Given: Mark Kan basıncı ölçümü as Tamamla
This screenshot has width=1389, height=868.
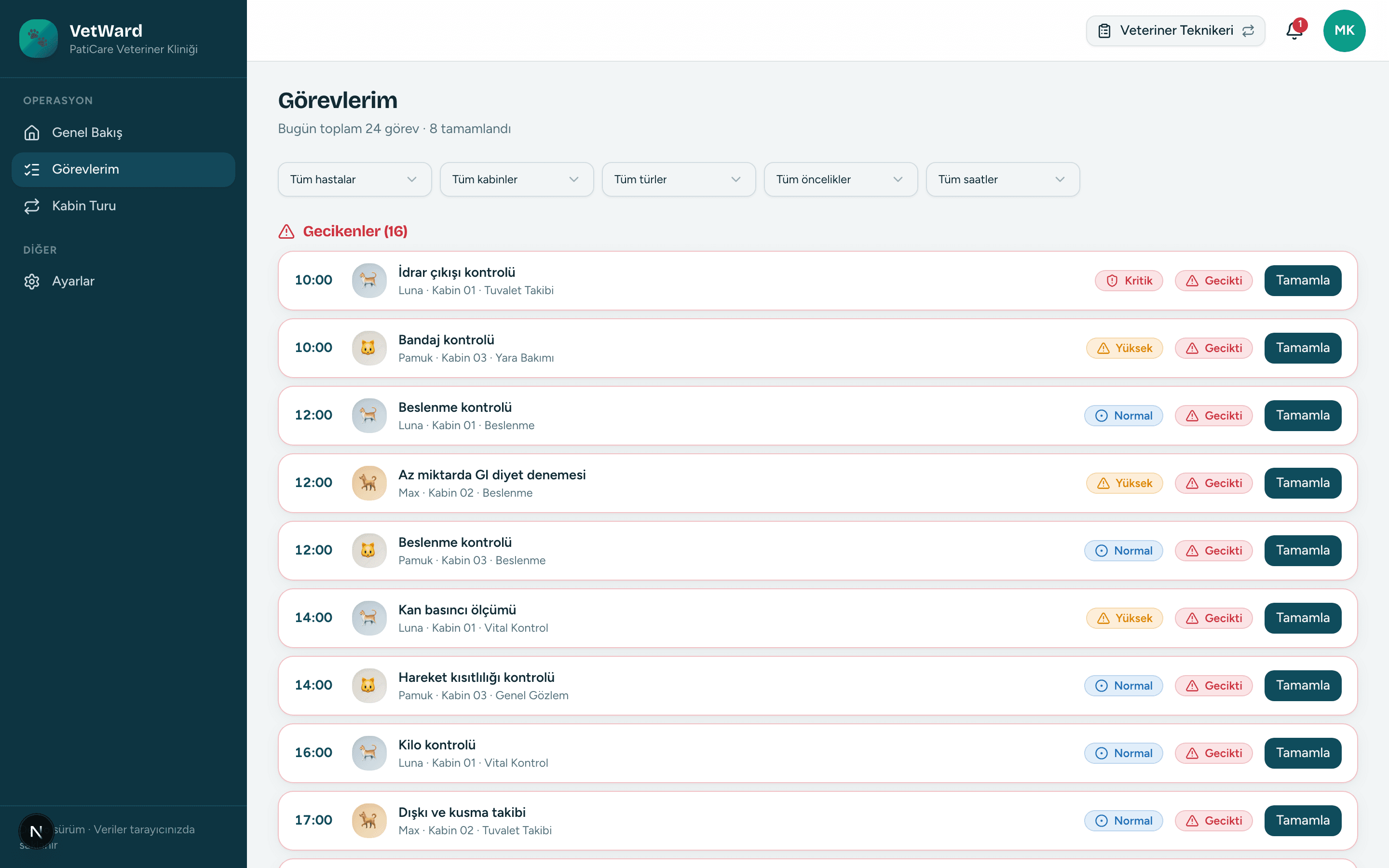Looking at the screenshot, I should (x=1302, y=618).
